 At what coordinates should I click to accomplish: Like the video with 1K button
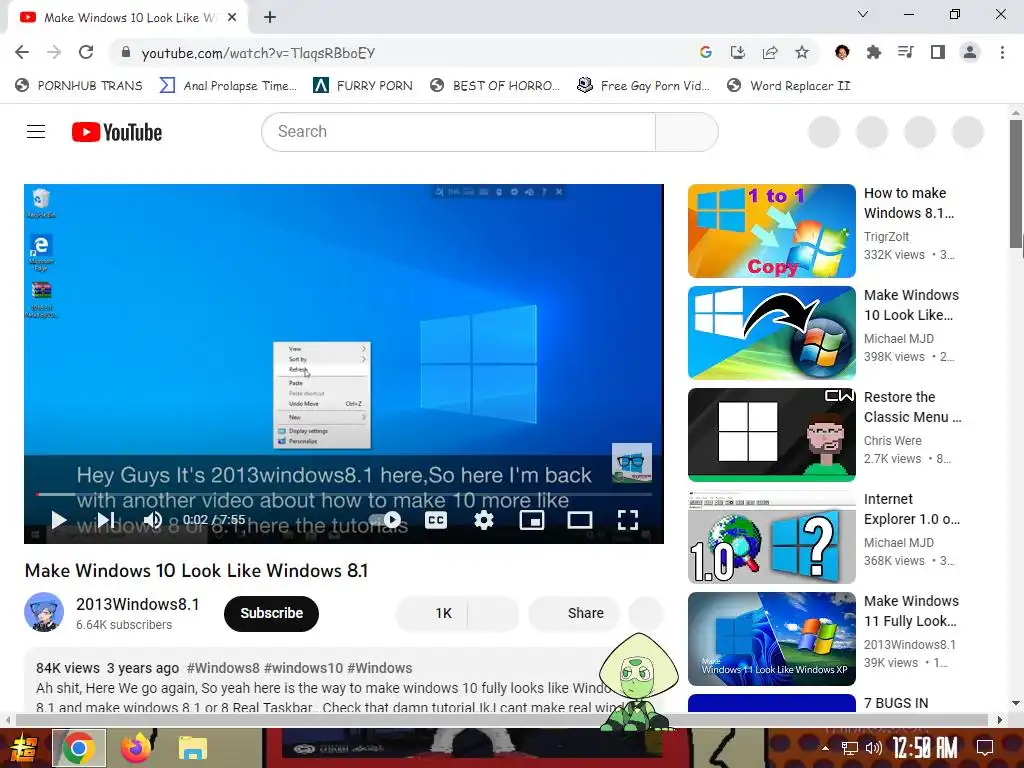432,613
